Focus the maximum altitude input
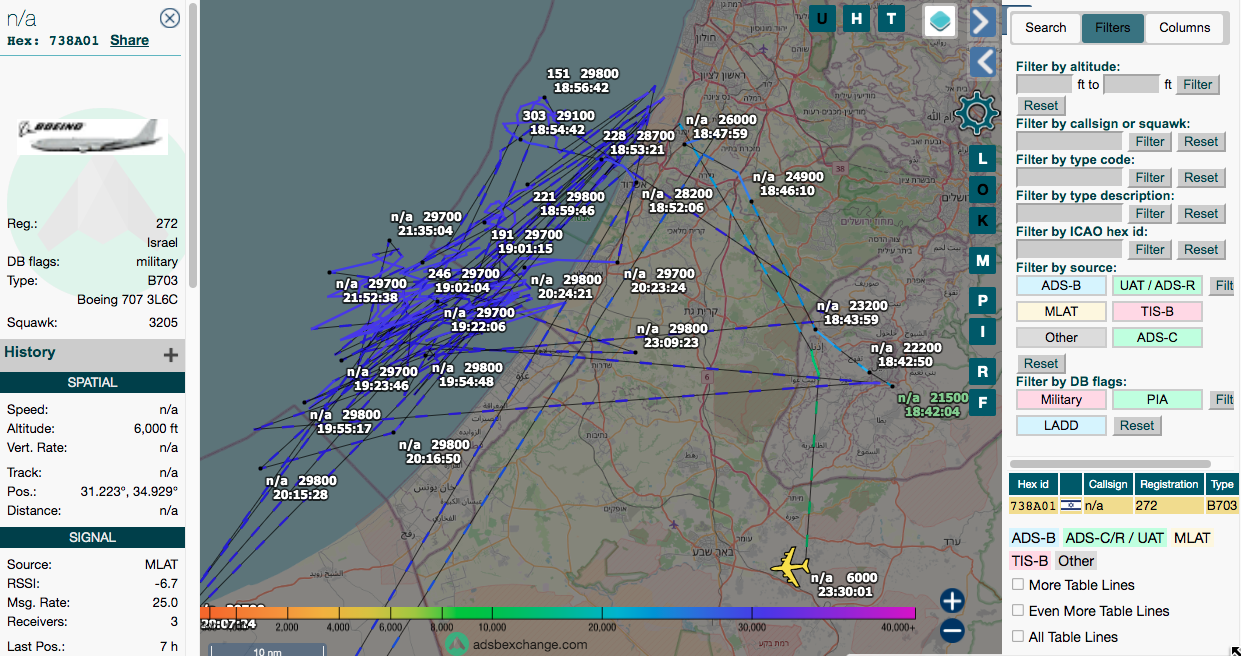The image size is (1241, 656). point(1131,85)
